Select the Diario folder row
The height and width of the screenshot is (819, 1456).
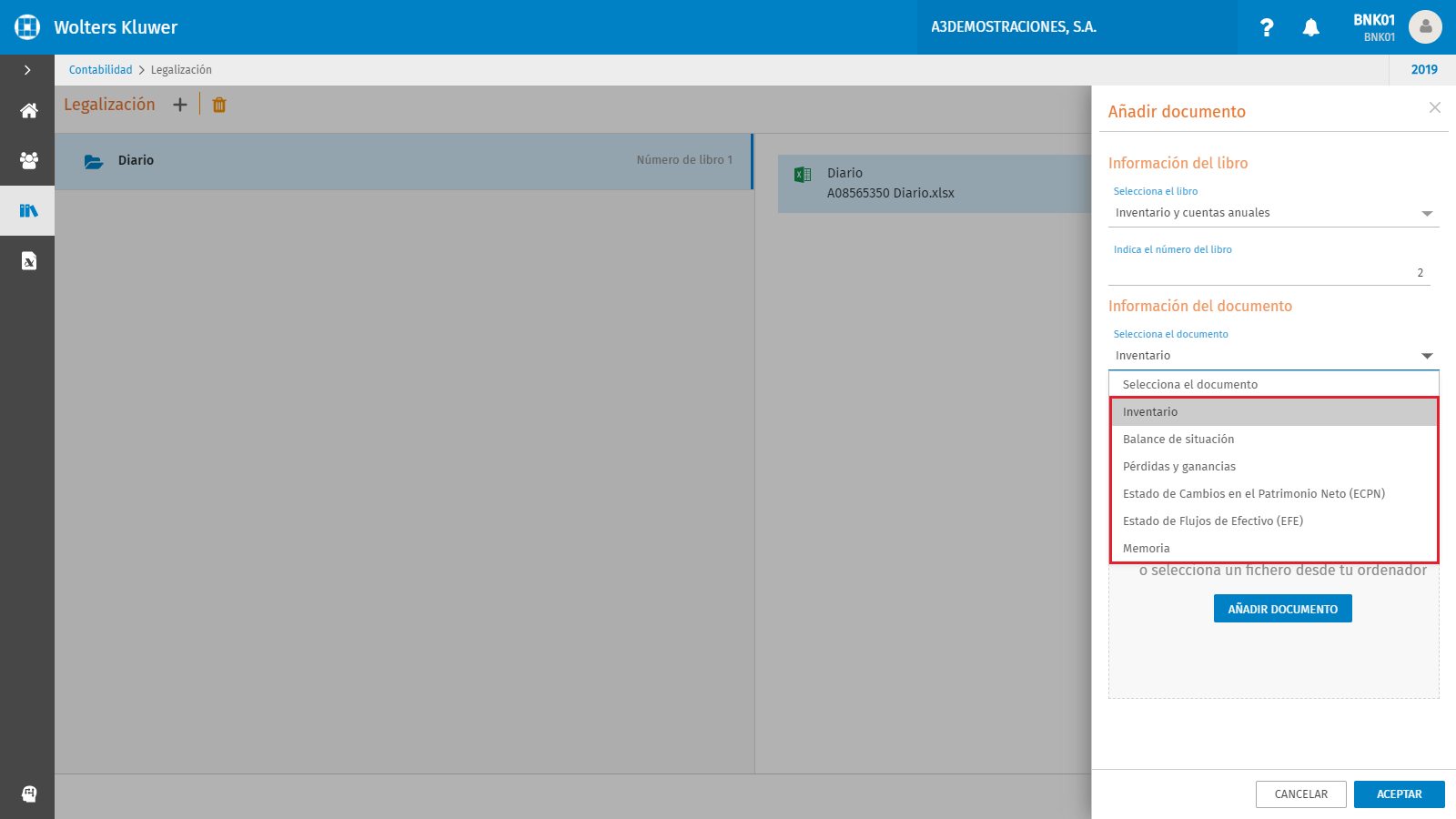[404, 161]
